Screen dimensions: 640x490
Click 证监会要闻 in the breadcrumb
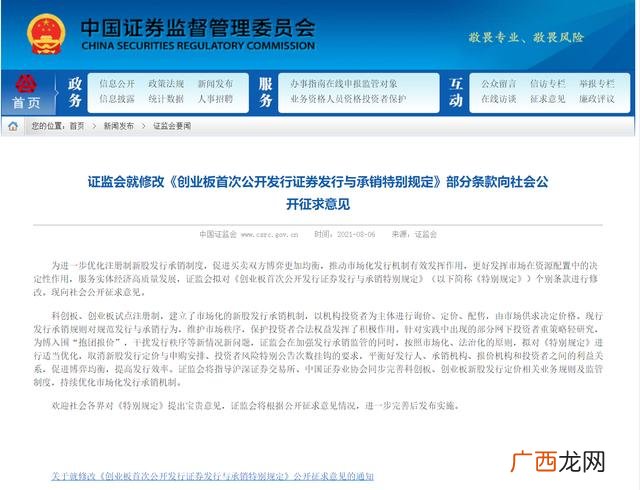click(x=172, y=126)
